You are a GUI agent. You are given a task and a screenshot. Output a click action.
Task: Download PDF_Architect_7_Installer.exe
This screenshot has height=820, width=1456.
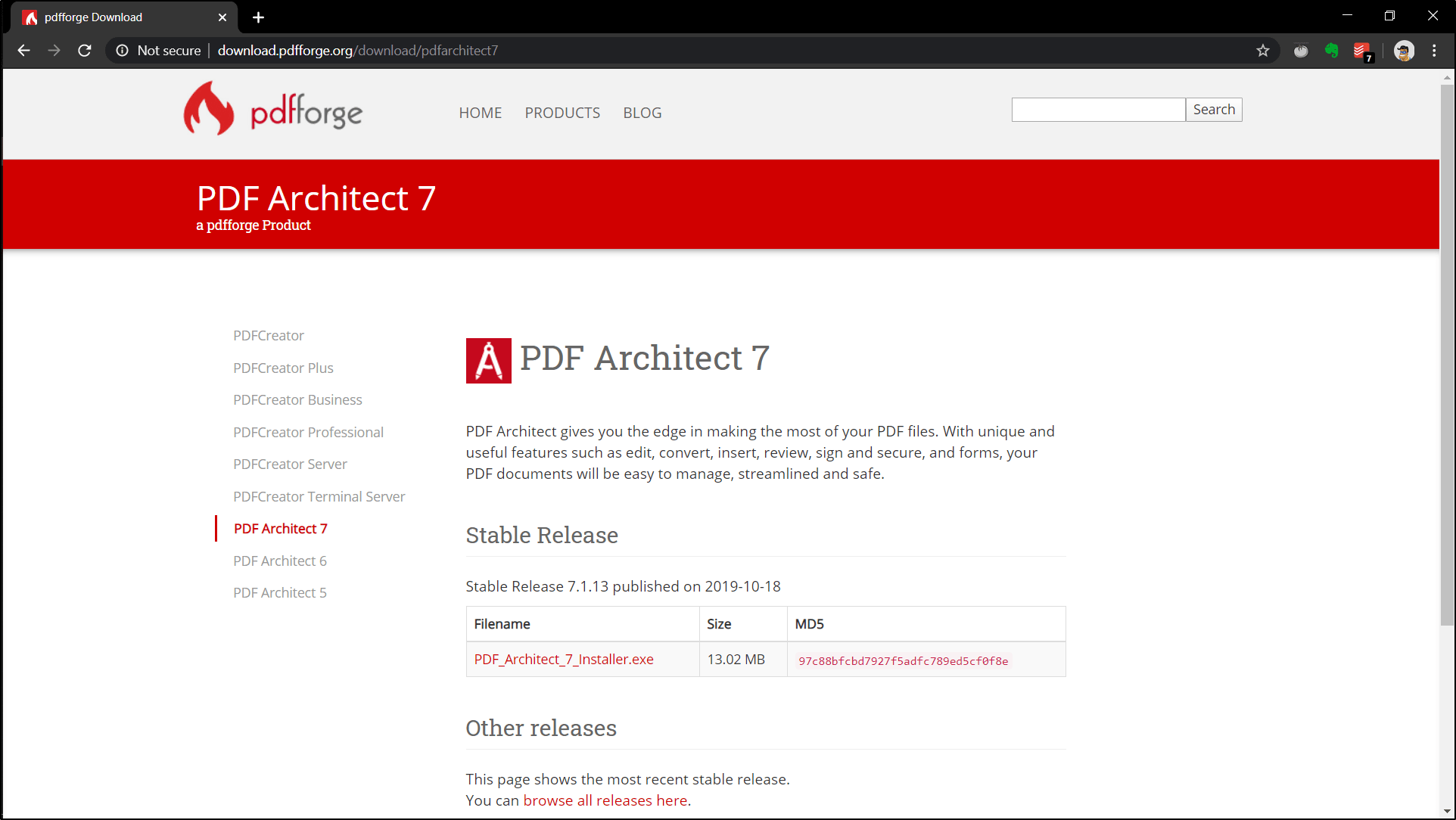[x=564, y=659]
